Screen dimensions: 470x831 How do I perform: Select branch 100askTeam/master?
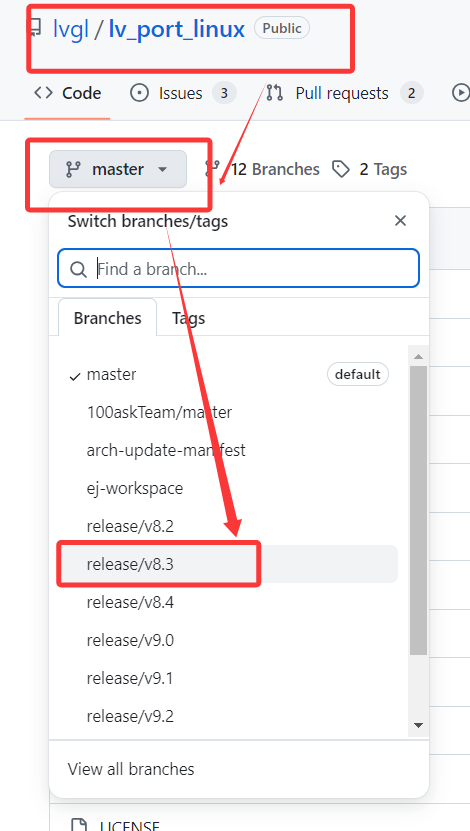[228, 412]
